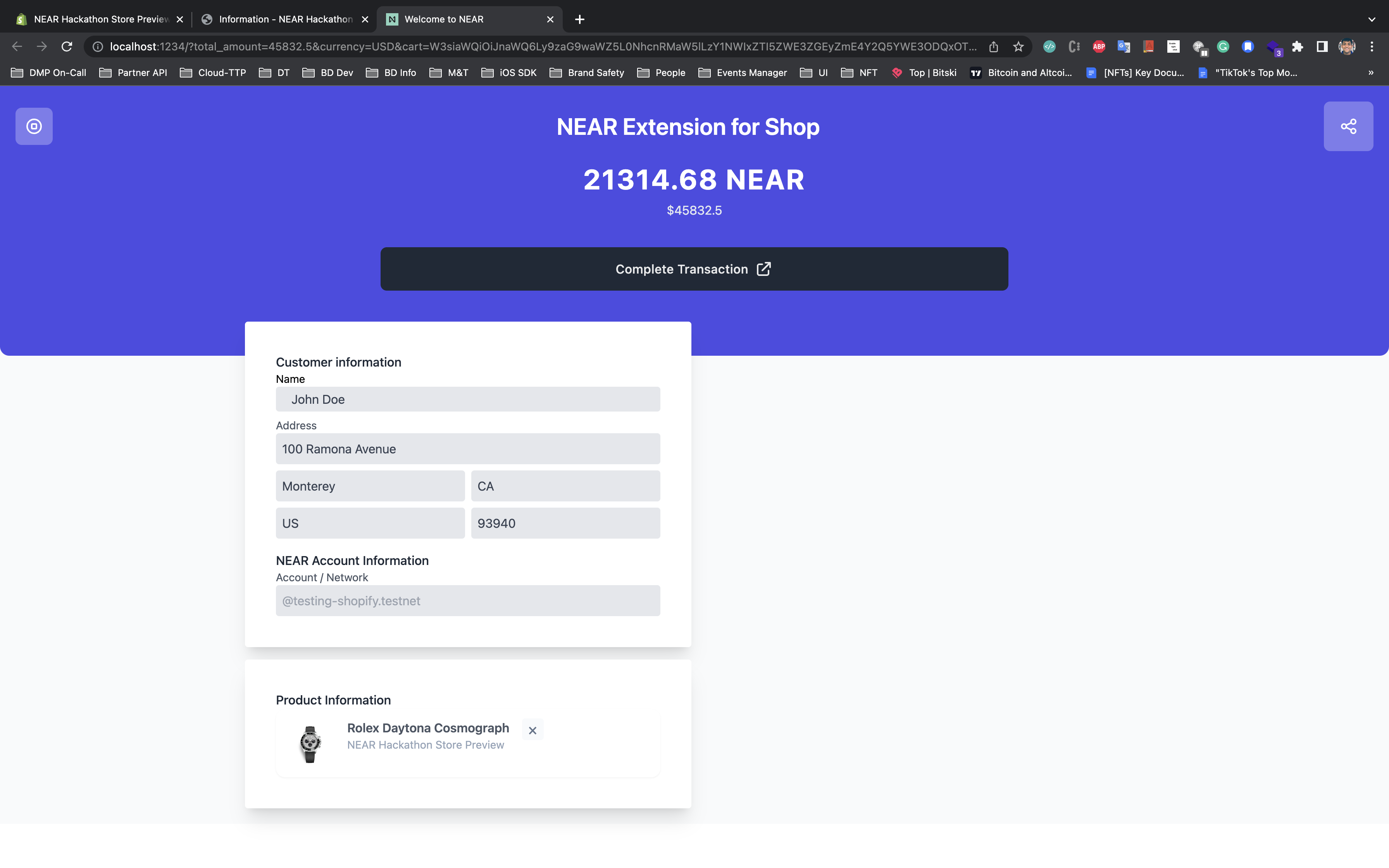Click the Rolex watch thumbnail
Image resolution: width=1389 pixels, height=868 pixels.
pyautogui.click(x=310, y=744)
